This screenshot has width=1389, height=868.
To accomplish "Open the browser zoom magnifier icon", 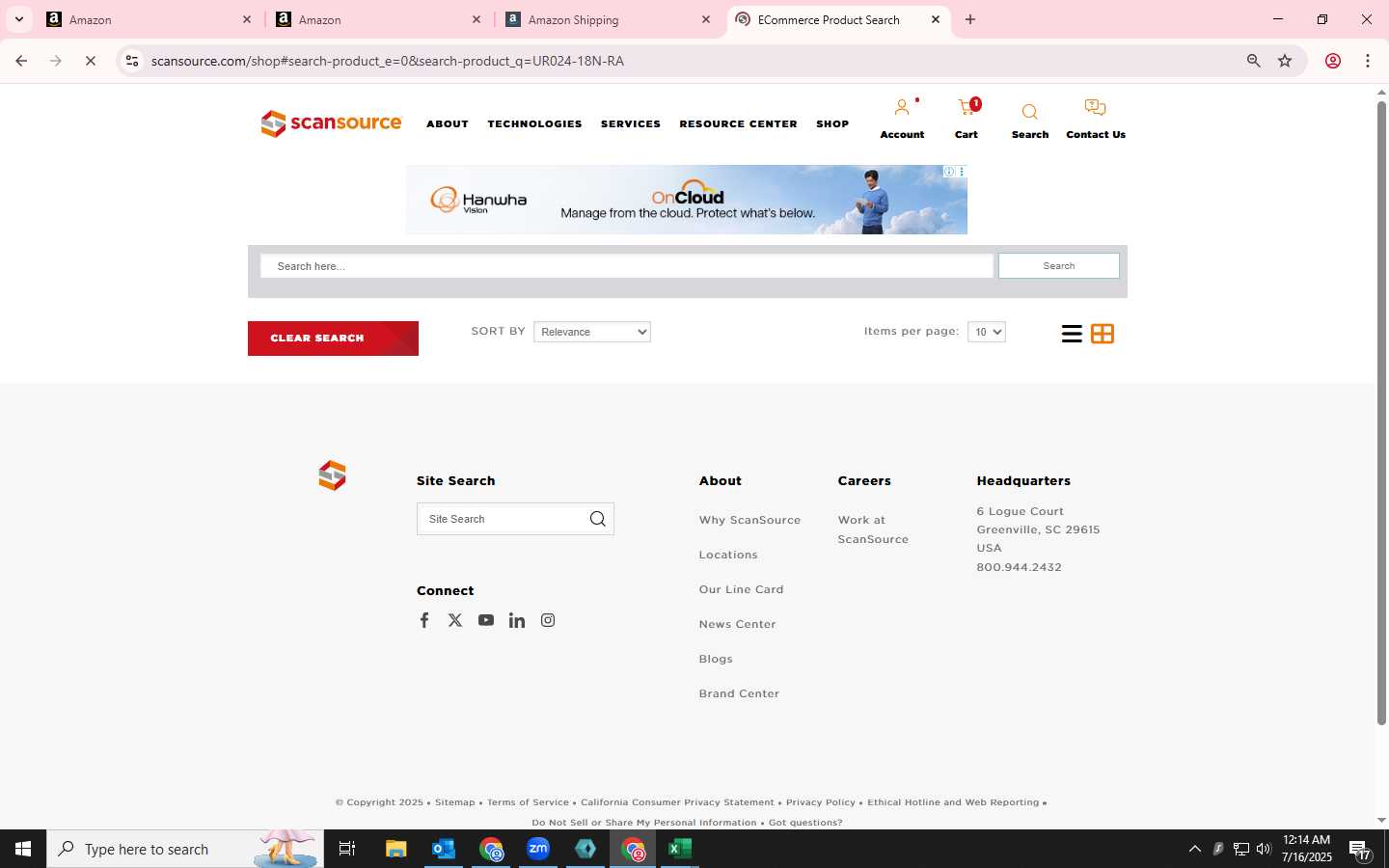I will click(1253, 61).
